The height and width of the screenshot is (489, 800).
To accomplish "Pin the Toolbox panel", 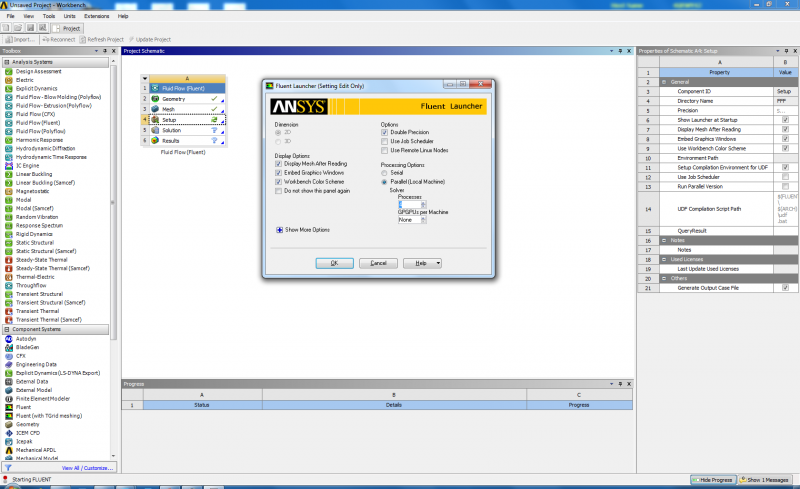I will (105, 51).
